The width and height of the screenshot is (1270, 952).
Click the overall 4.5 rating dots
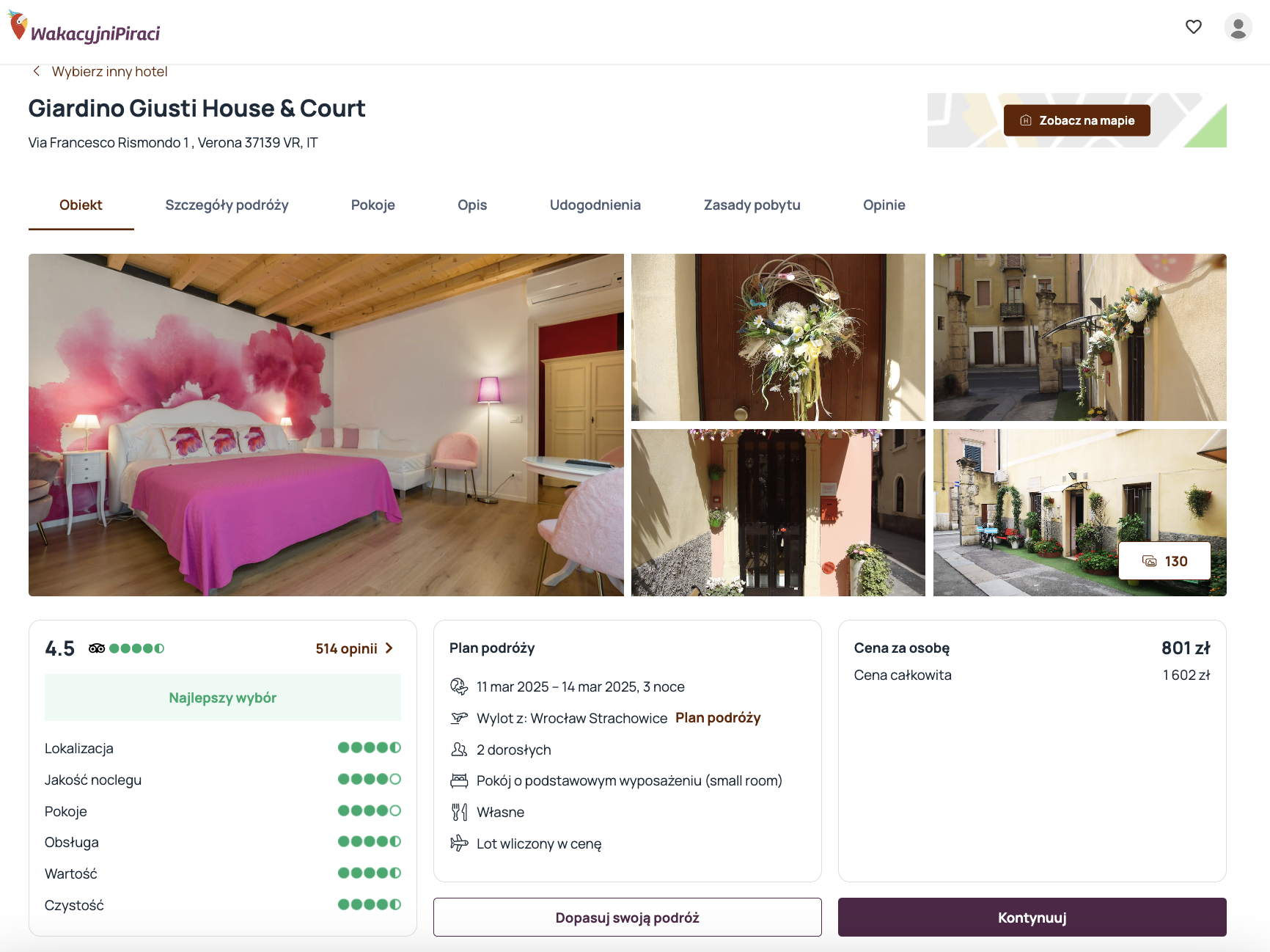137,648
